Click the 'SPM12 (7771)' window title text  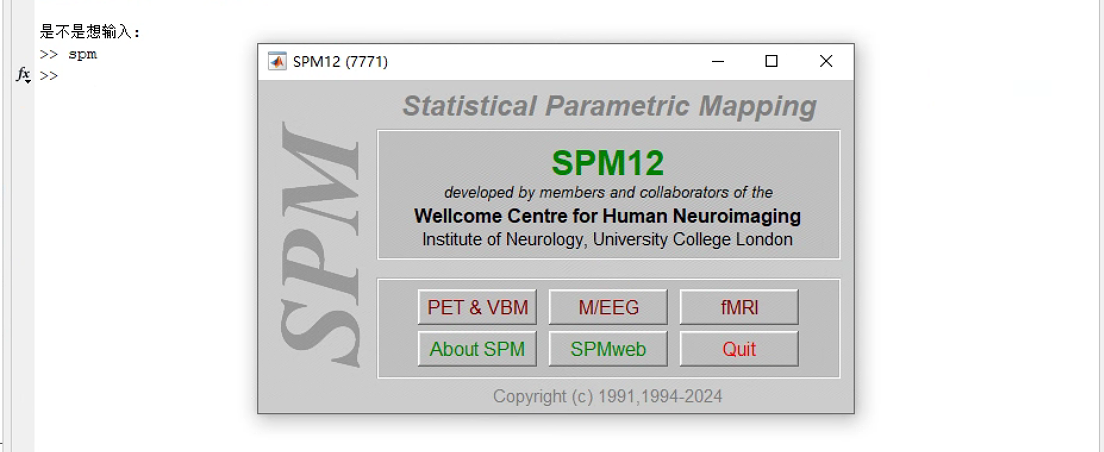coord(340,62)
